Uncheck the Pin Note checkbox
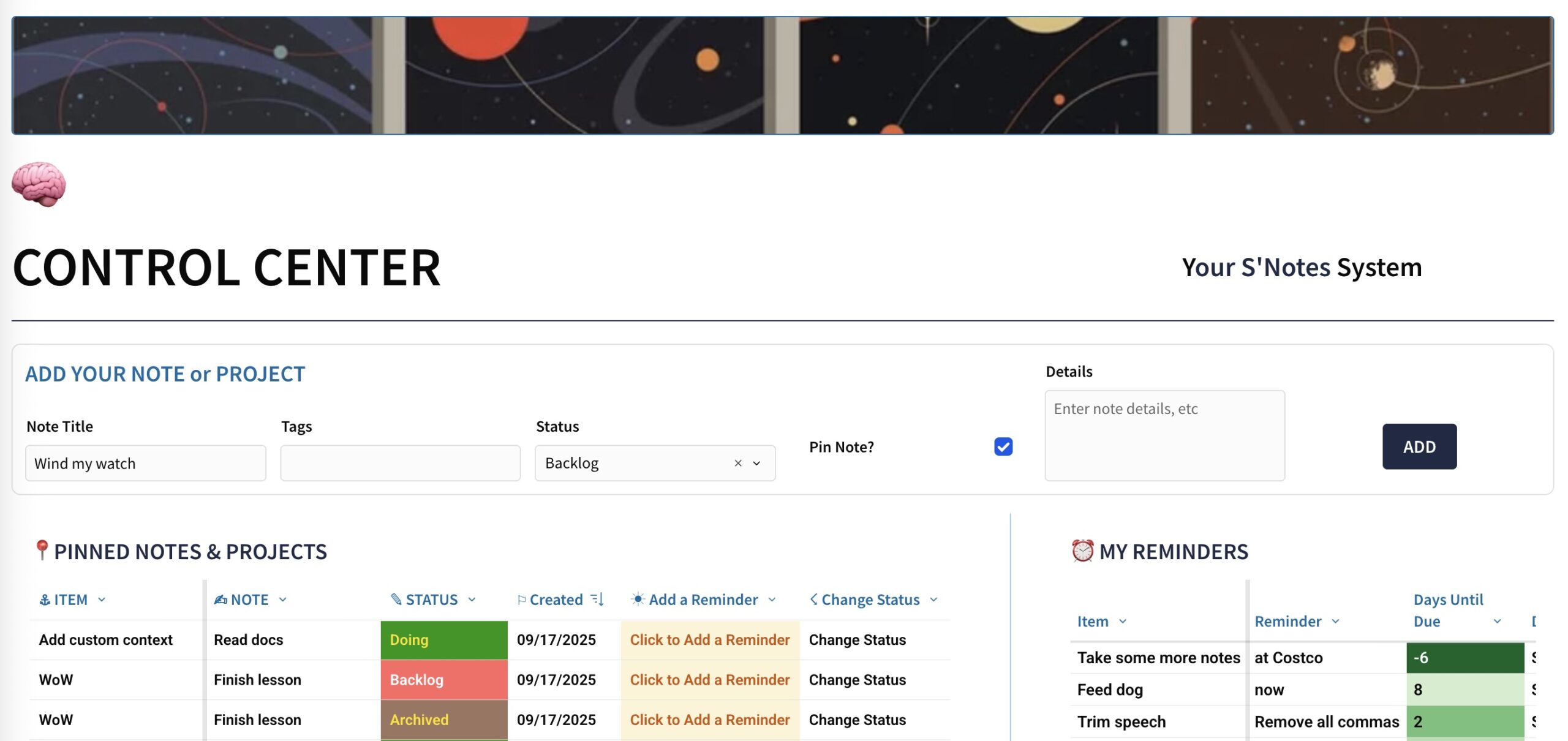This screenshot has width=1568, height=741. 1003,446
